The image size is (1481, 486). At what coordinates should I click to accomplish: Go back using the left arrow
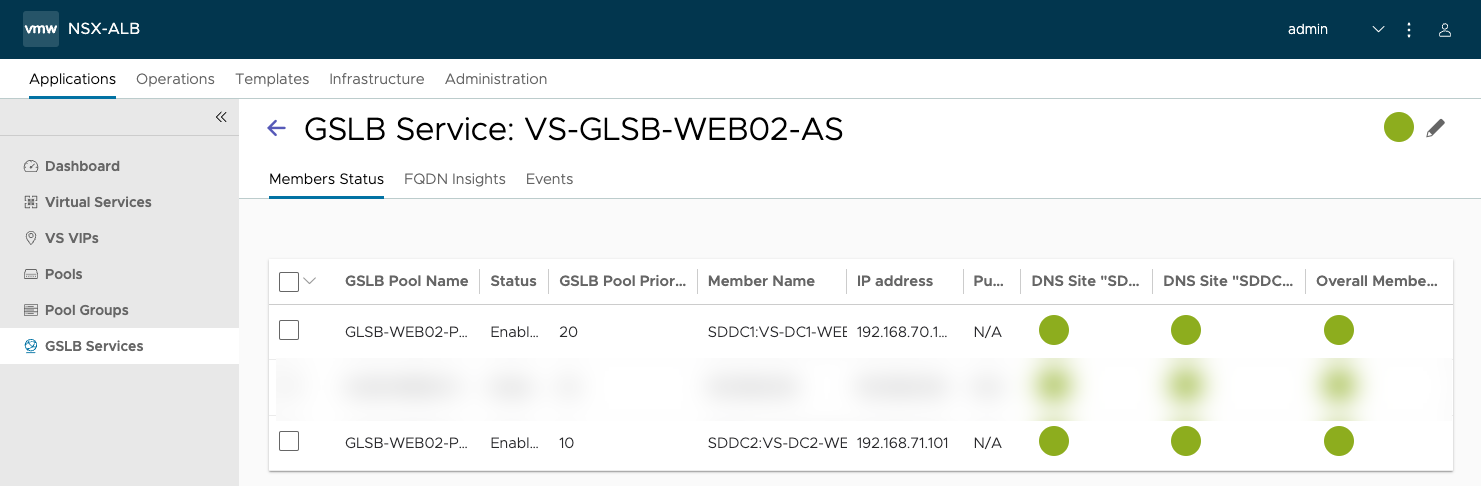click(x=277, y=128)
